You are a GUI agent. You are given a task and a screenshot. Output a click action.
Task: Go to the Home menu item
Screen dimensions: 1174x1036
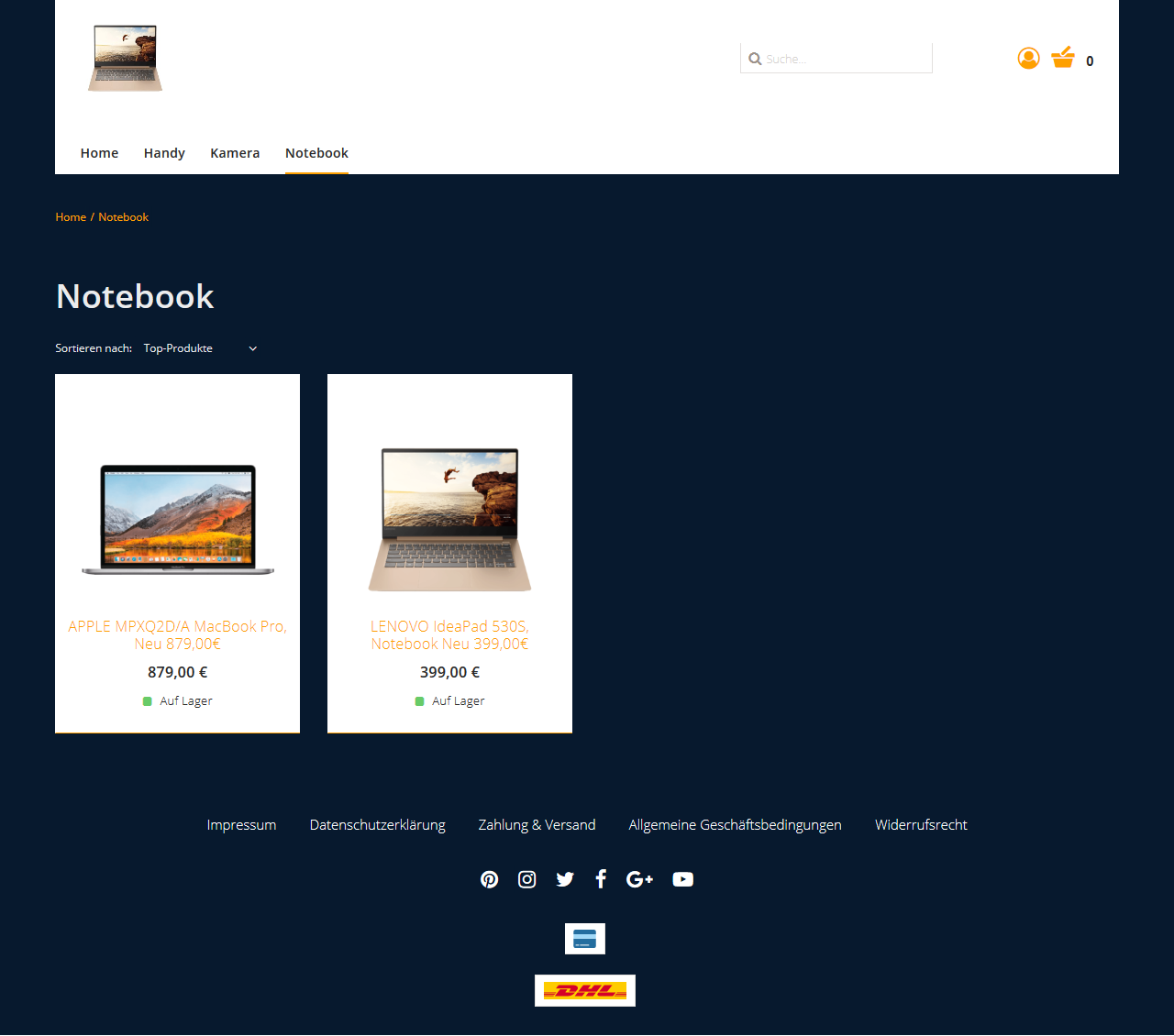[x=99, y=153]
